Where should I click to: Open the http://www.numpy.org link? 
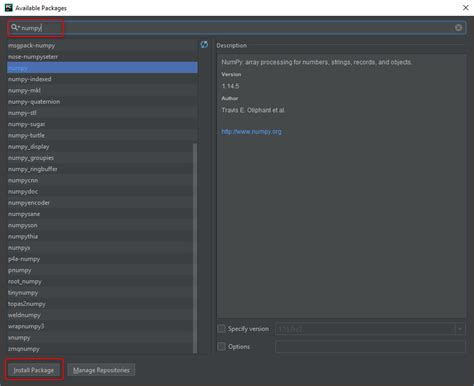click(251, 132)
